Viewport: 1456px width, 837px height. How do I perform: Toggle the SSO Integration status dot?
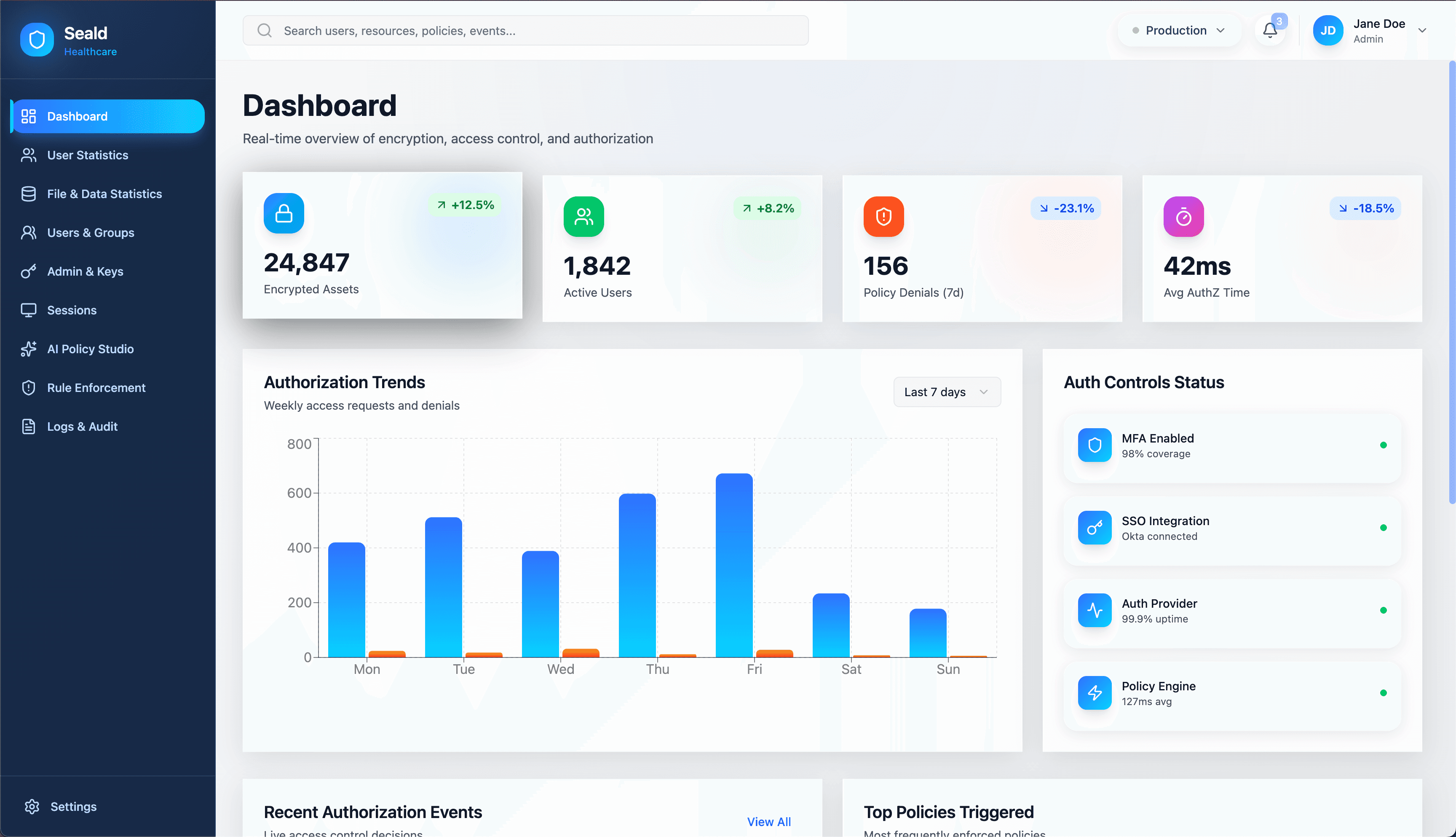click(x=1384, y=527)
